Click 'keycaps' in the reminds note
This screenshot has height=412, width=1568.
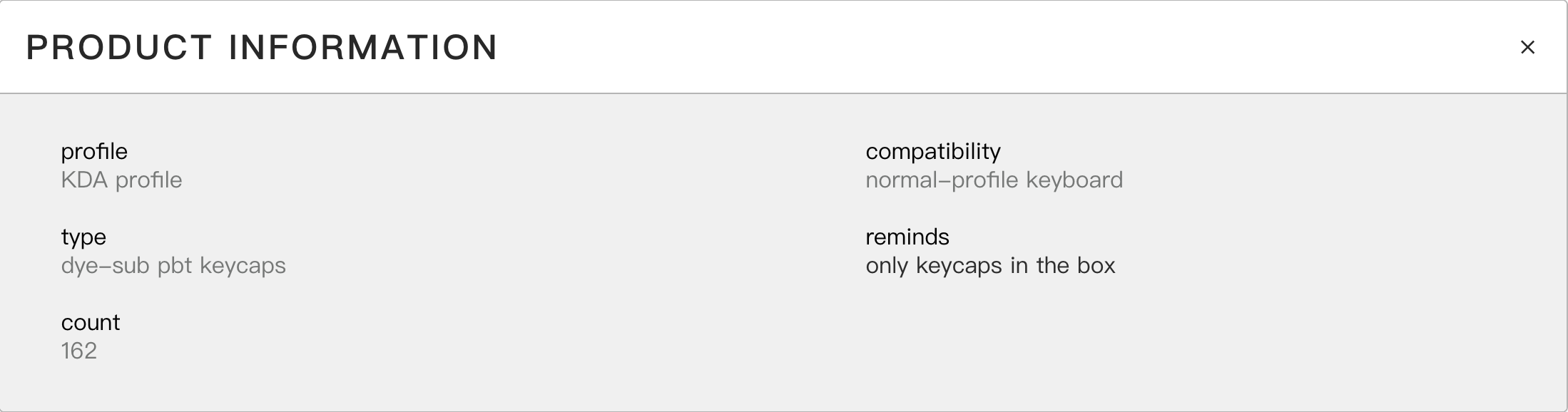[x=959, y=266]
